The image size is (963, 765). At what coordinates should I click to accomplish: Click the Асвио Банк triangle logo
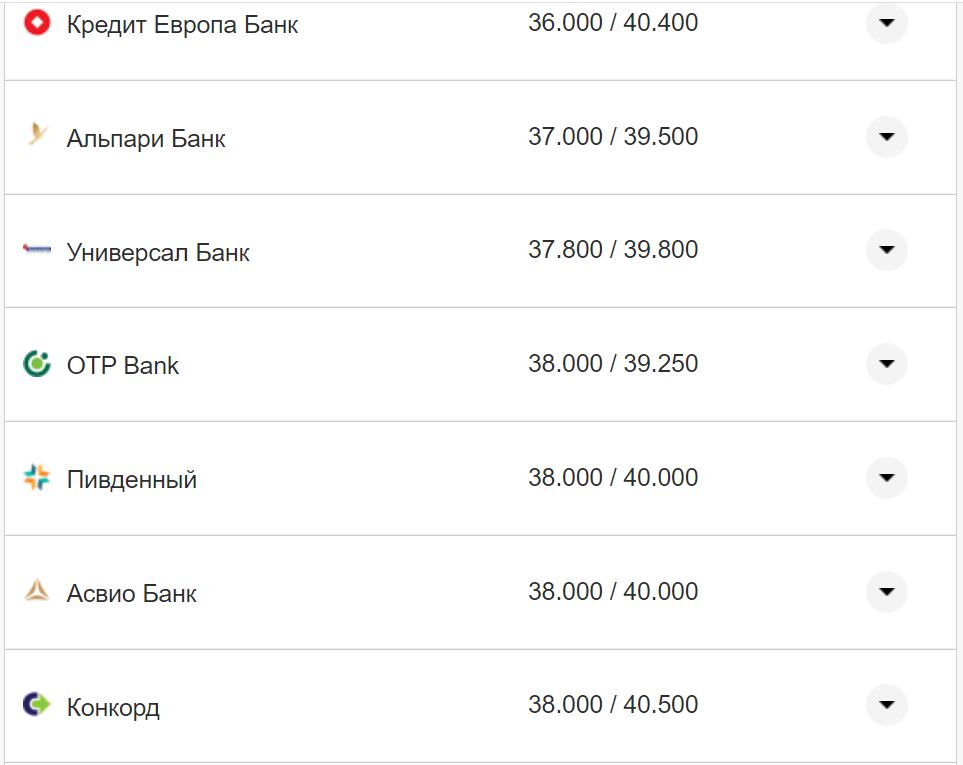tap(37, 591)
